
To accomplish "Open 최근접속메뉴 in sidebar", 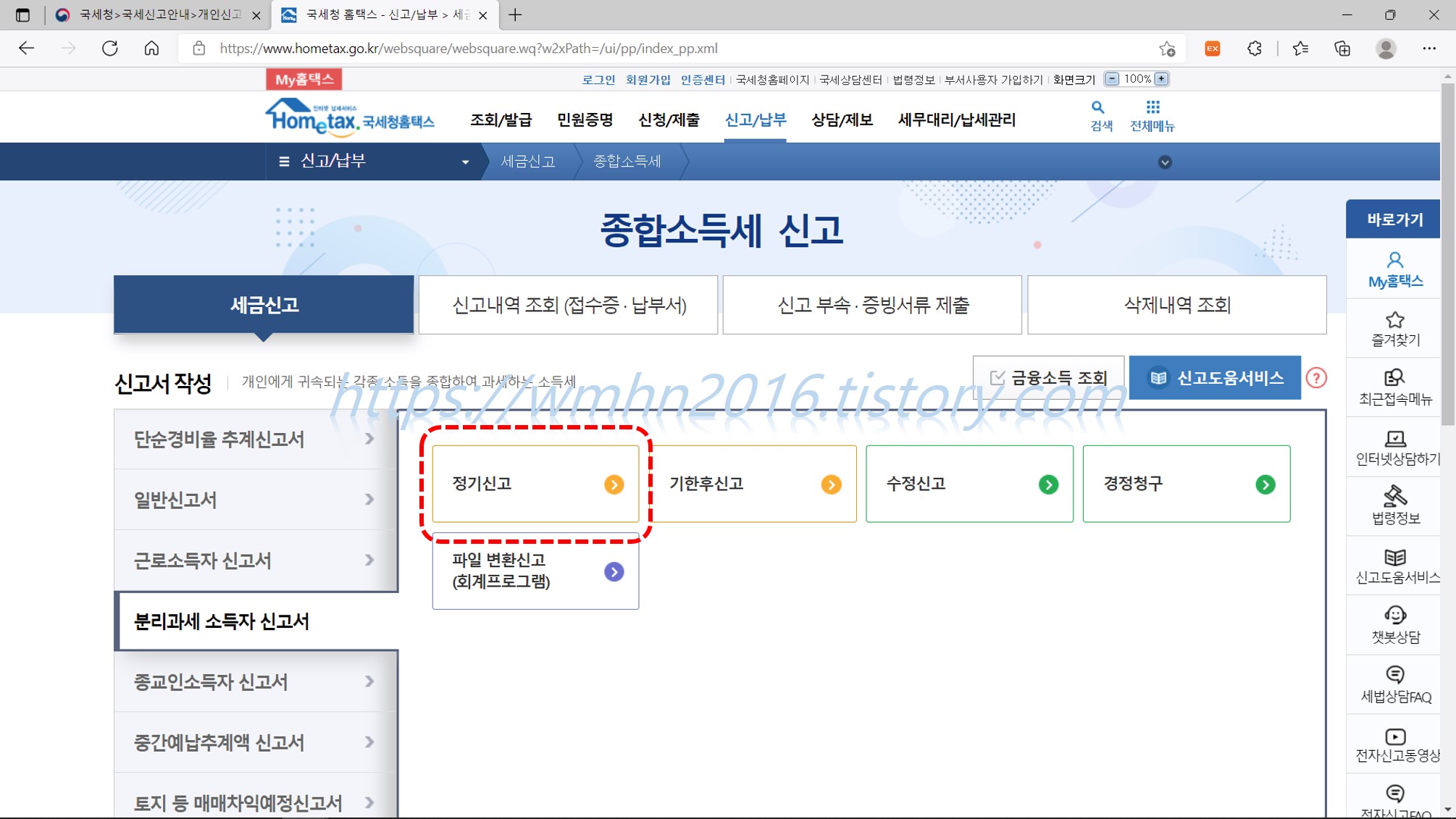I will (x=1394, y=387).
